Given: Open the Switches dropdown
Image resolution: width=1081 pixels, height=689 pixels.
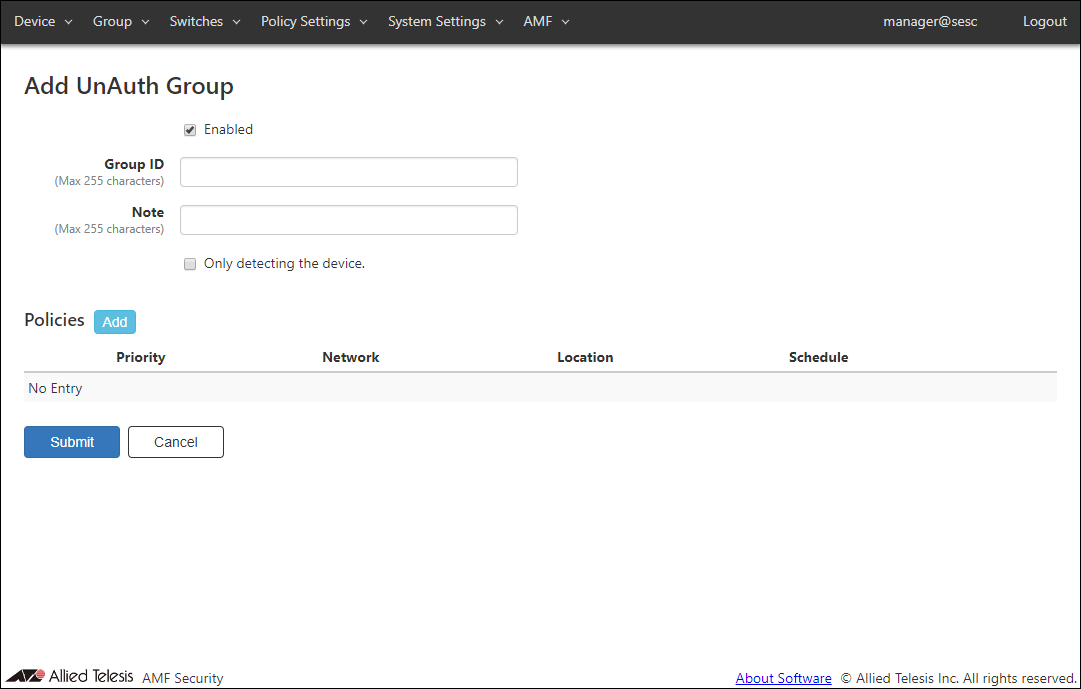Looking at the screenshot, I should [x=205, y=22].
